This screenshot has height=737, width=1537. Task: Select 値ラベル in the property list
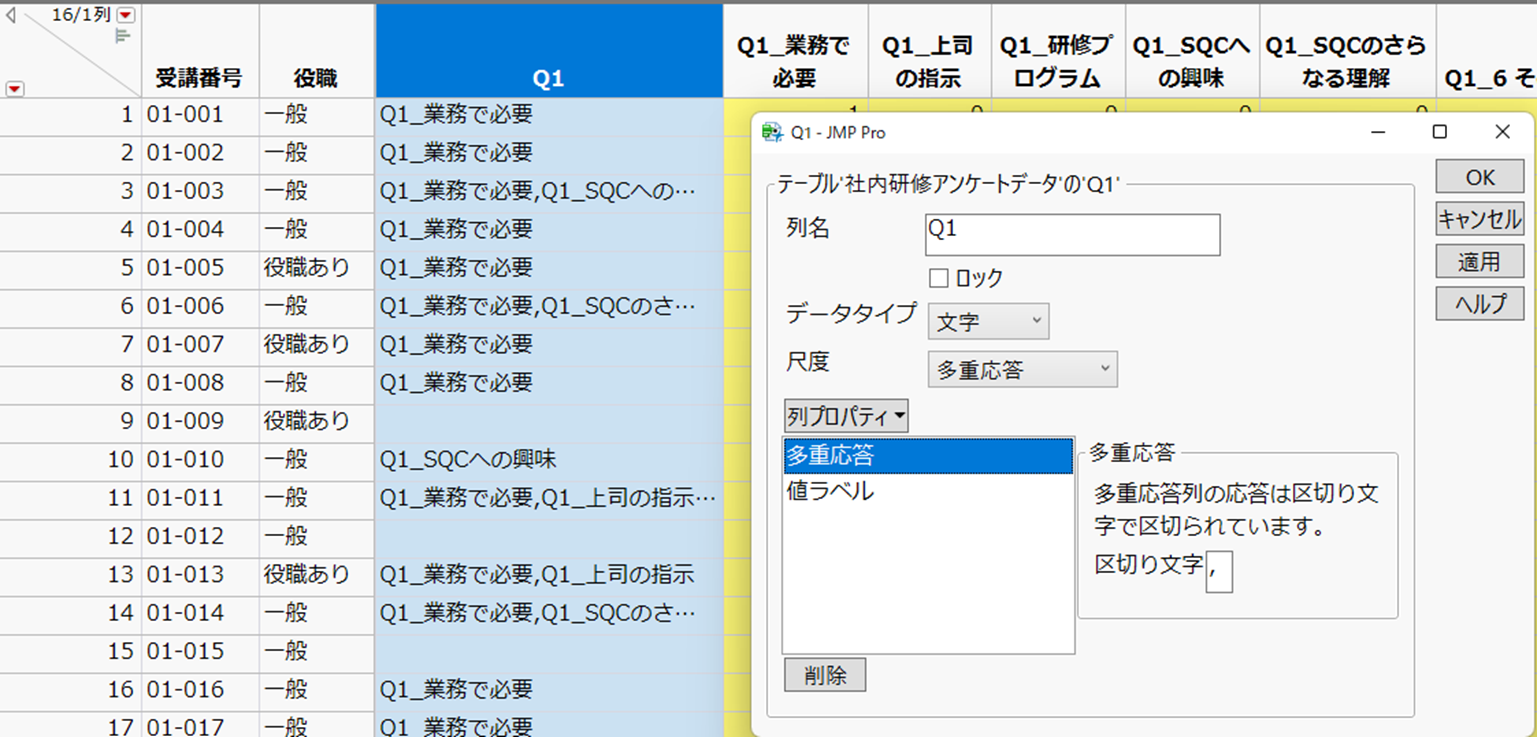(x=830, y=491)
